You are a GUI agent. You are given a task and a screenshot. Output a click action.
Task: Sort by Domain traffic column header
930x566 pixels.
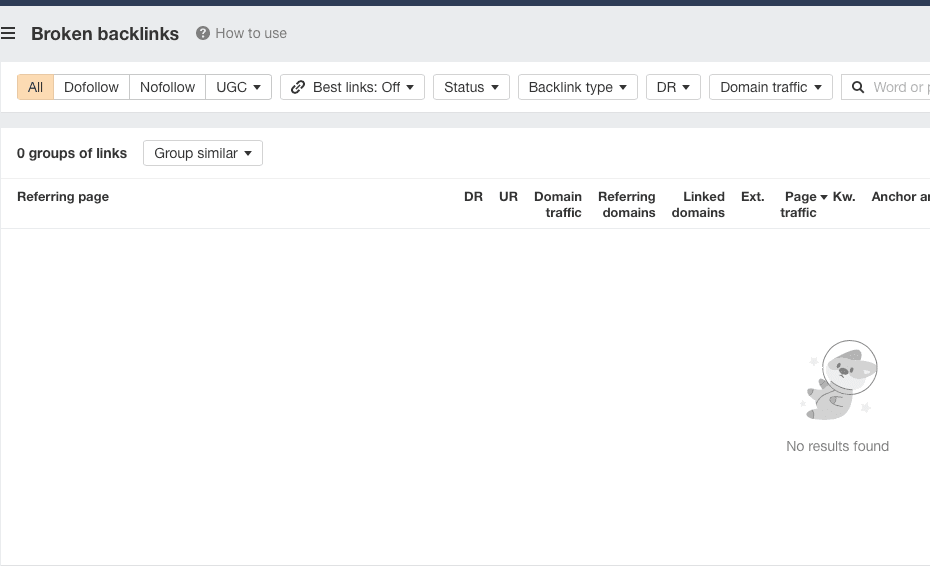pyautogui.click(x=558, y=204)
